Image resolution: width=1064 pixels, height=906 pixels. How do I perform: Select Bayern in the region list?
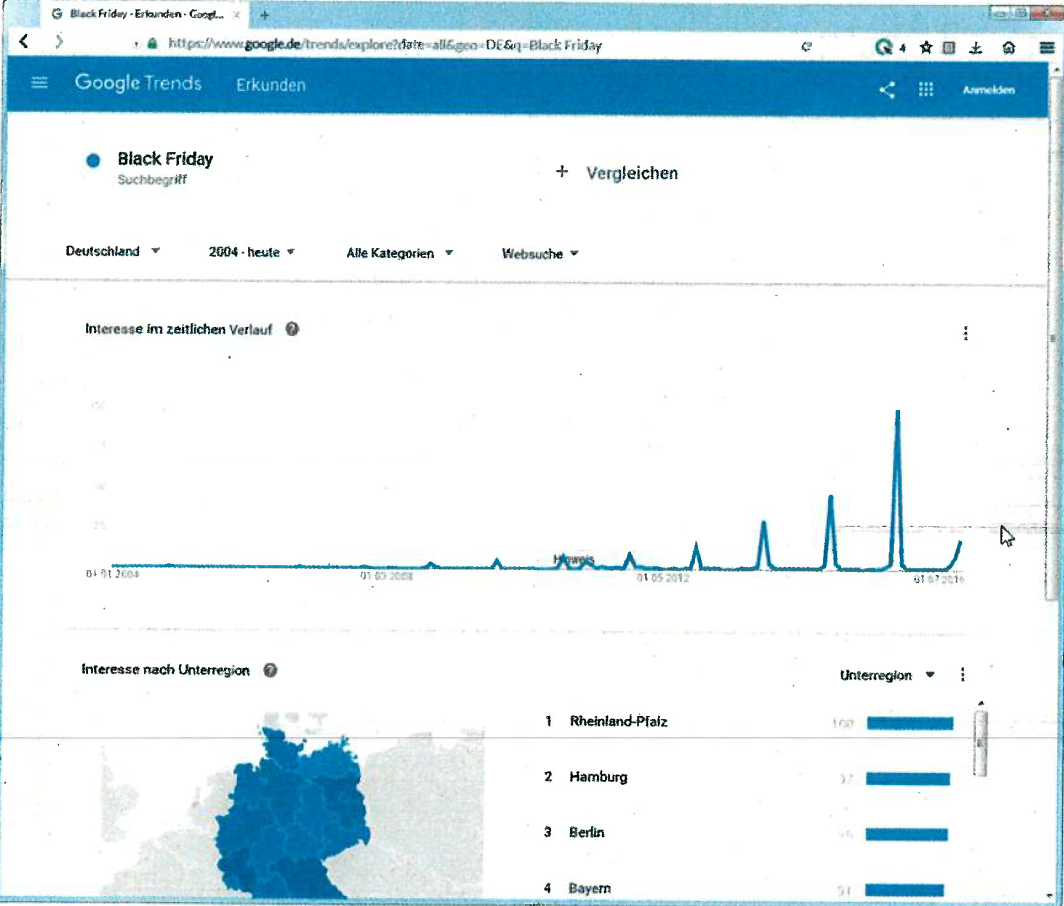coord(589,888)
